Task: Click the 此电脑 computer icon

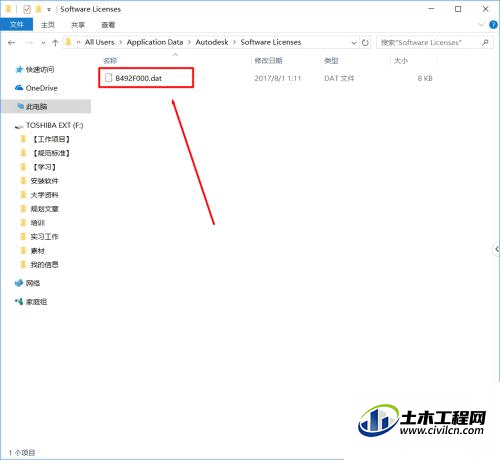Action: coord(20,106)
